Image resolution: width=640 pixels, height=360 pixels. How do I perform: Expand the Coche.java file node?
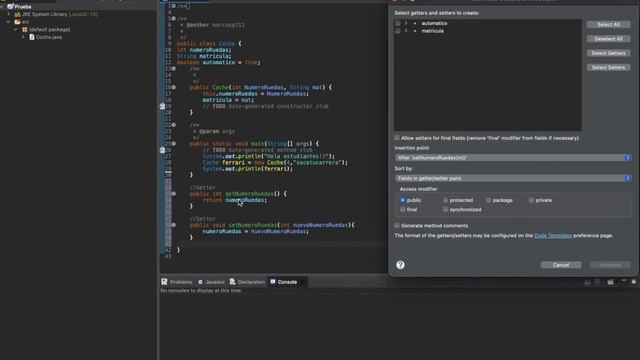tap(23, 37)
